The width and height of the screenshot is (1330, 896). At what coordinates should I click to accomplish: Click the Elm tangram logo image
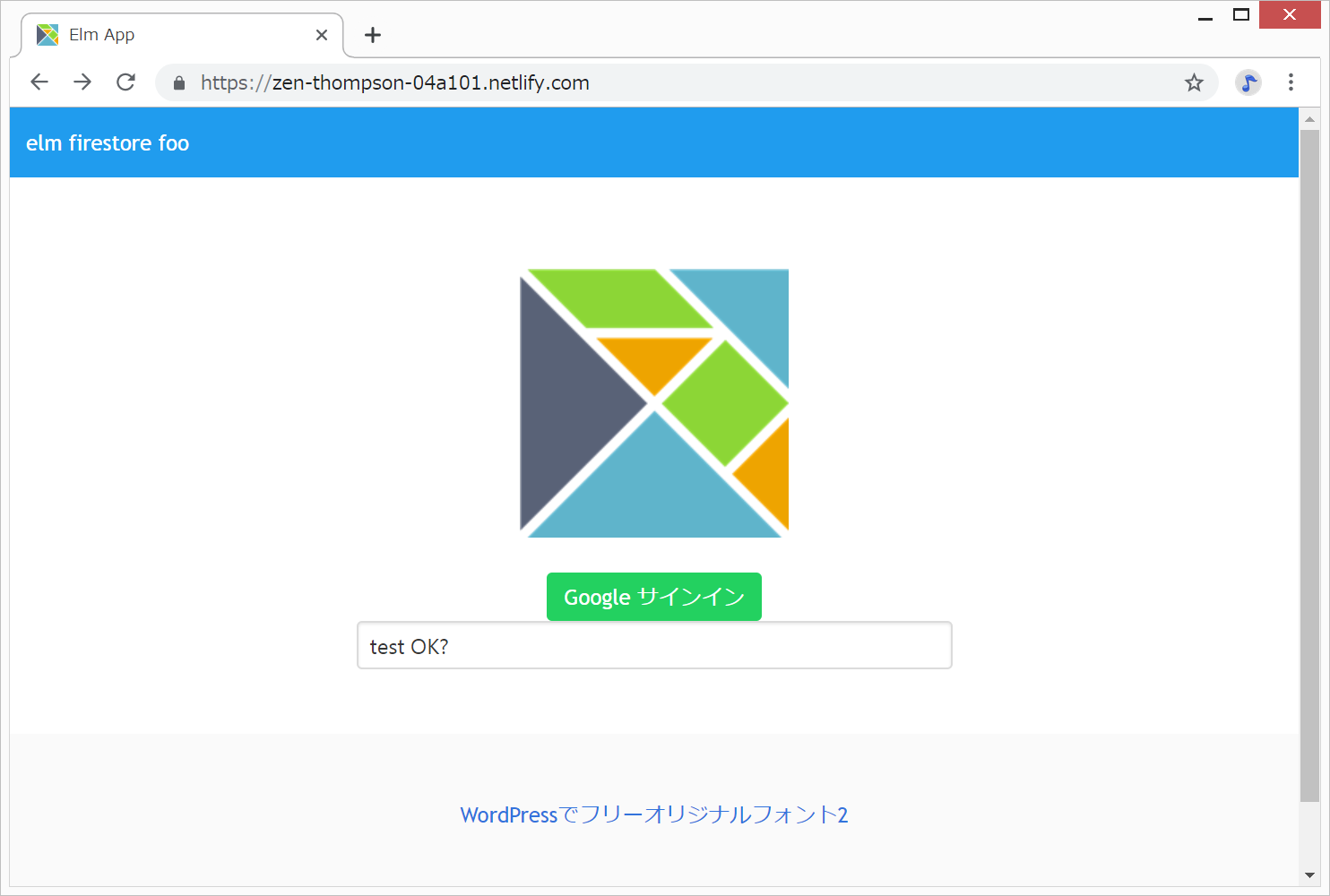(x=654, y=403)
